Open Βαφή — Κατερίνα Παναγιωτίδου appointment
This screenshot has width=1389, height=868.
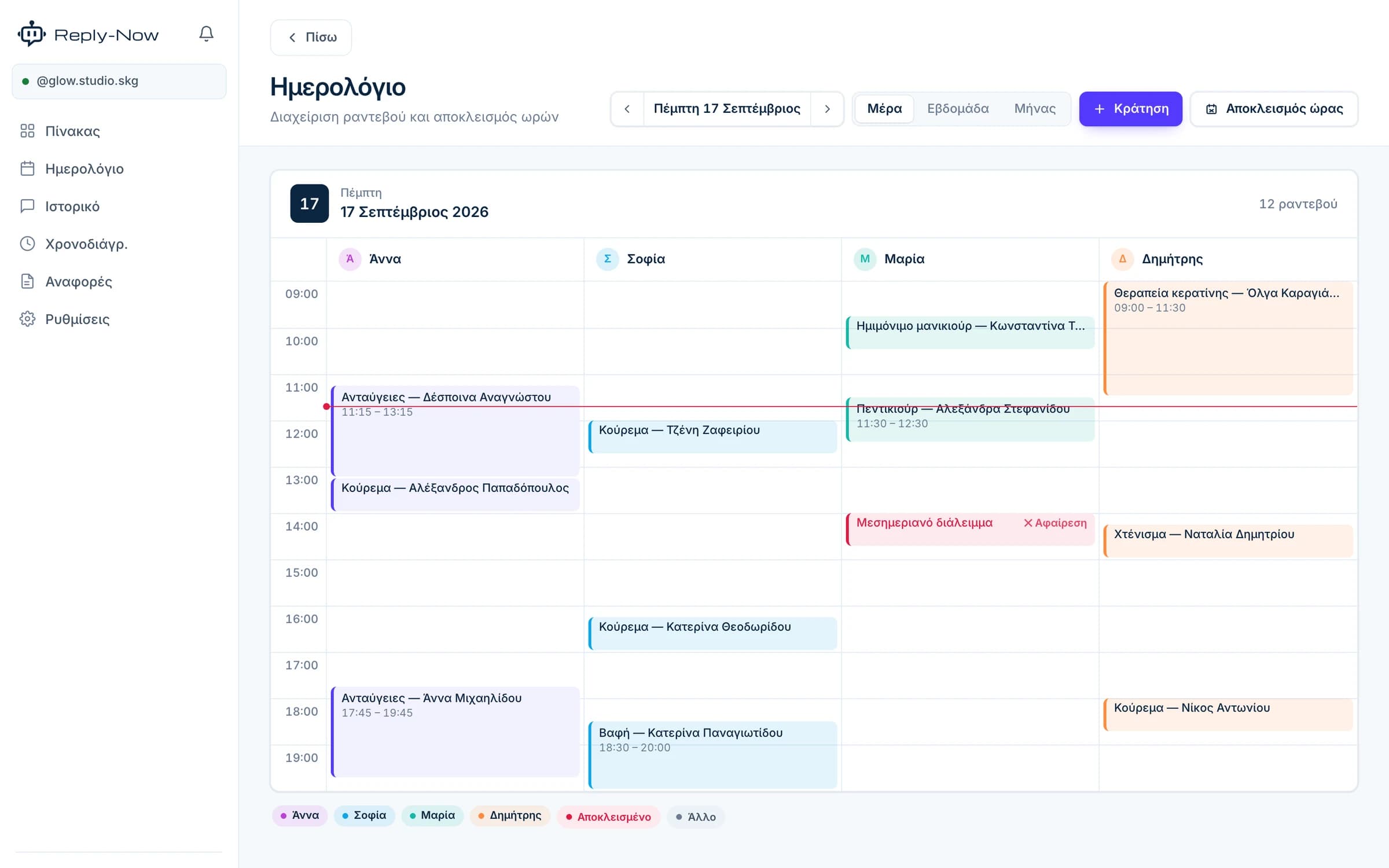click(x=713, y=755)
